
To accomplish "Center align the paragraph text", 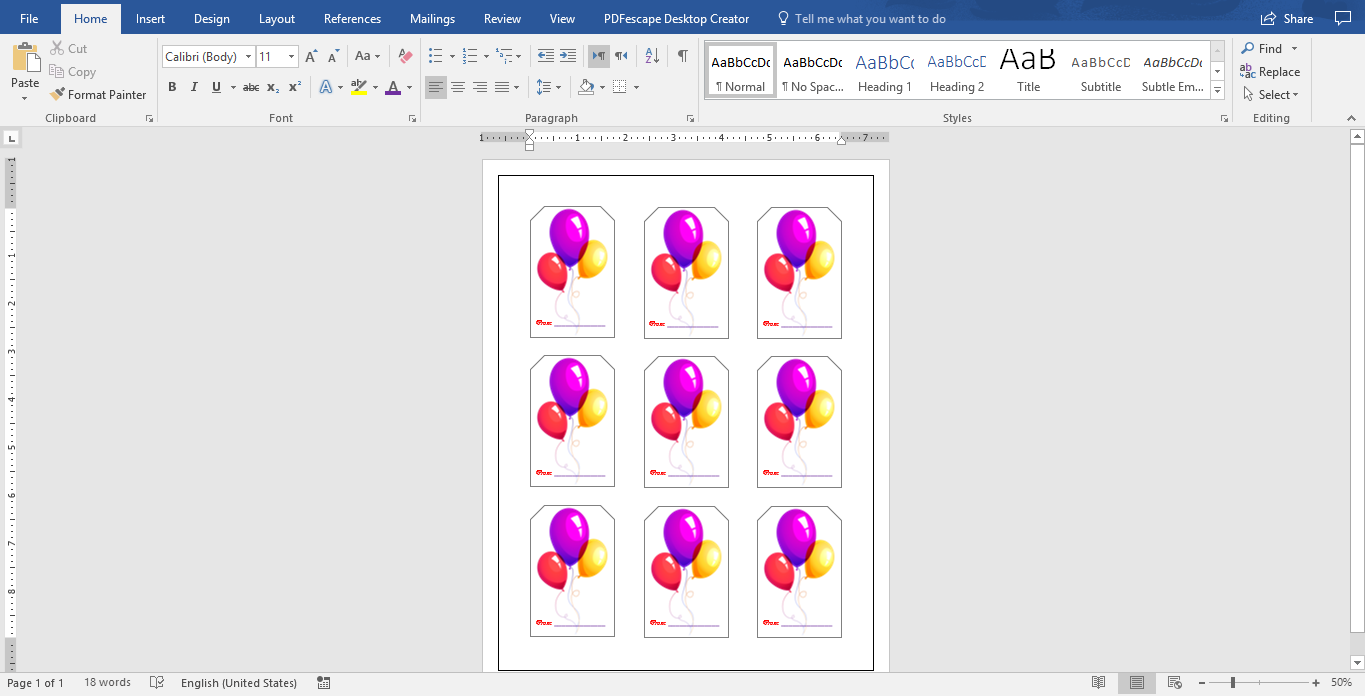I will tap(458, 87).
